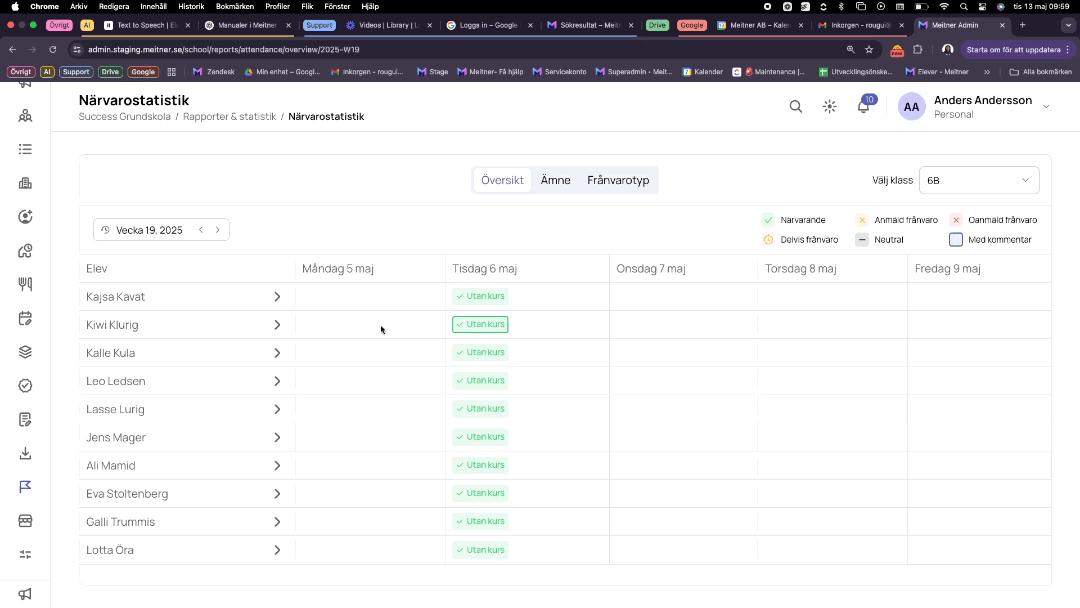
Task: Open the Bokmärken menu in the menu bar
Action: point(235,6)
